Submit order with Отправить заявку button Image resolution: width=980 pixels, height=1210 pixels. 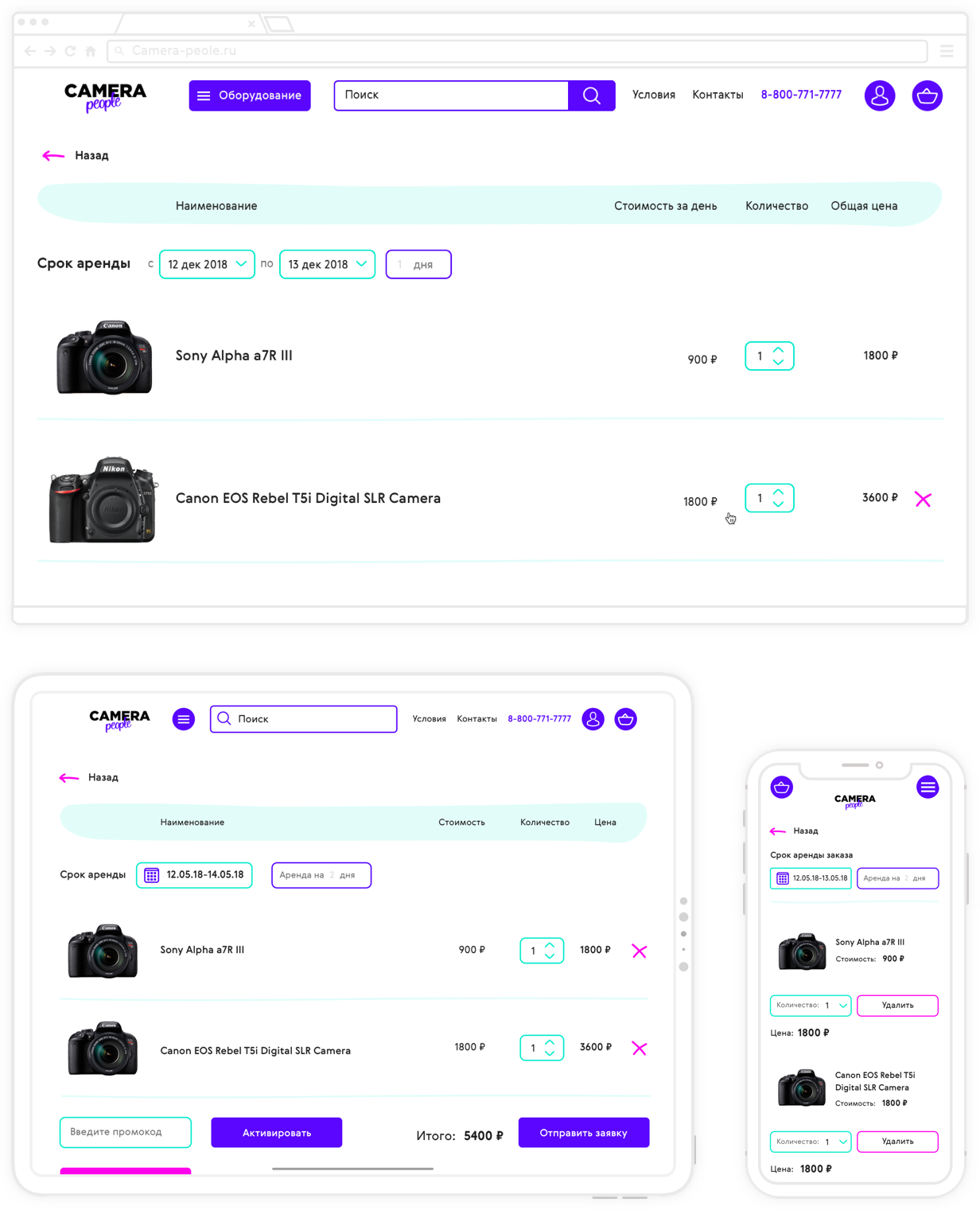point(584,1133)
